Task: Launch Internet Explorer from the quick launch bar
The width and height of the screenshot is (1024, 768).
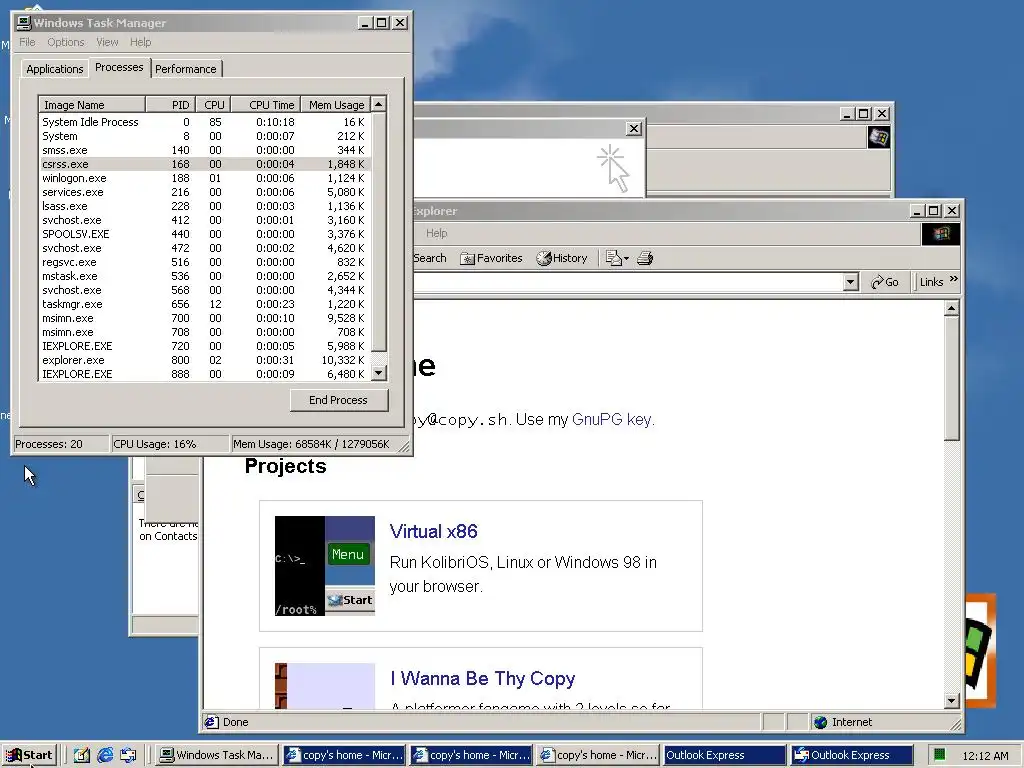Action: (105, 755)
